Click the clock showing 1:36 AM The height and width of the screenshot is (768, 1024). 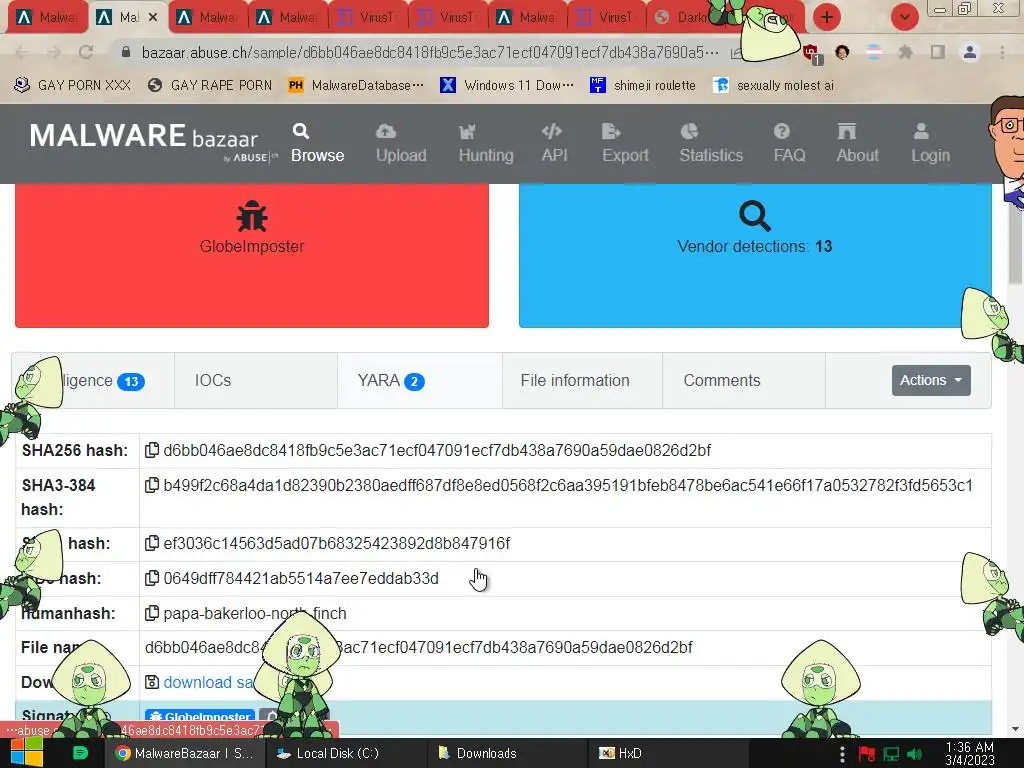pos(970,753)
